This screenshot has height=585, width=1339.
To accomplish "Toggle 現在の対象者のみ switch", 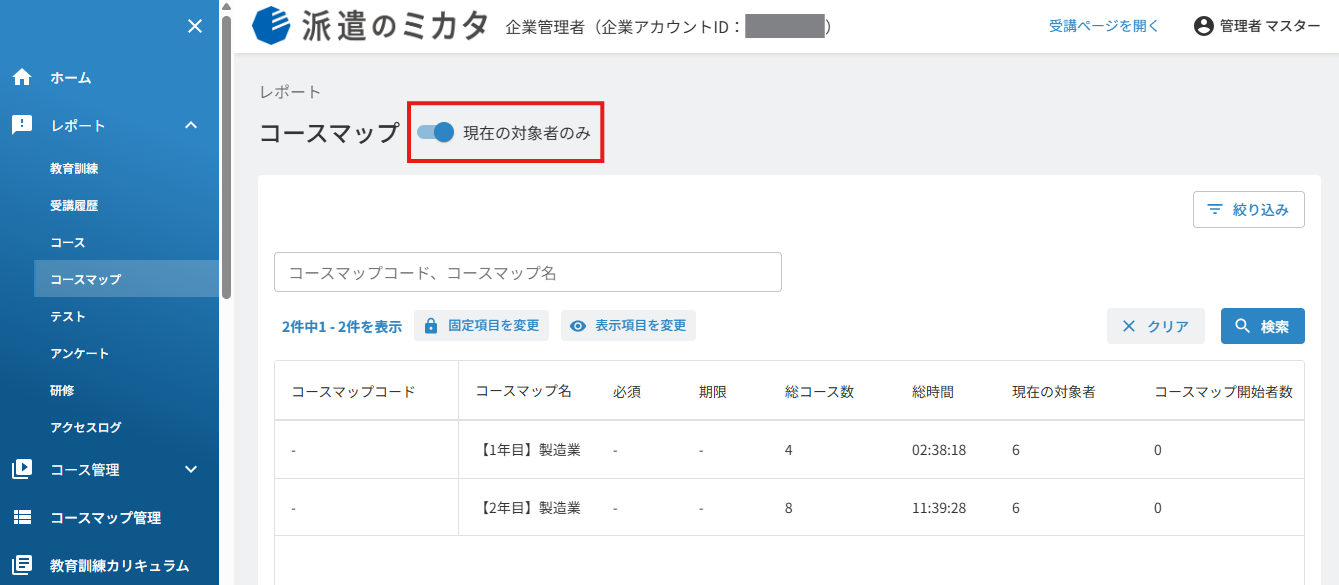I will tap(436, 132).
